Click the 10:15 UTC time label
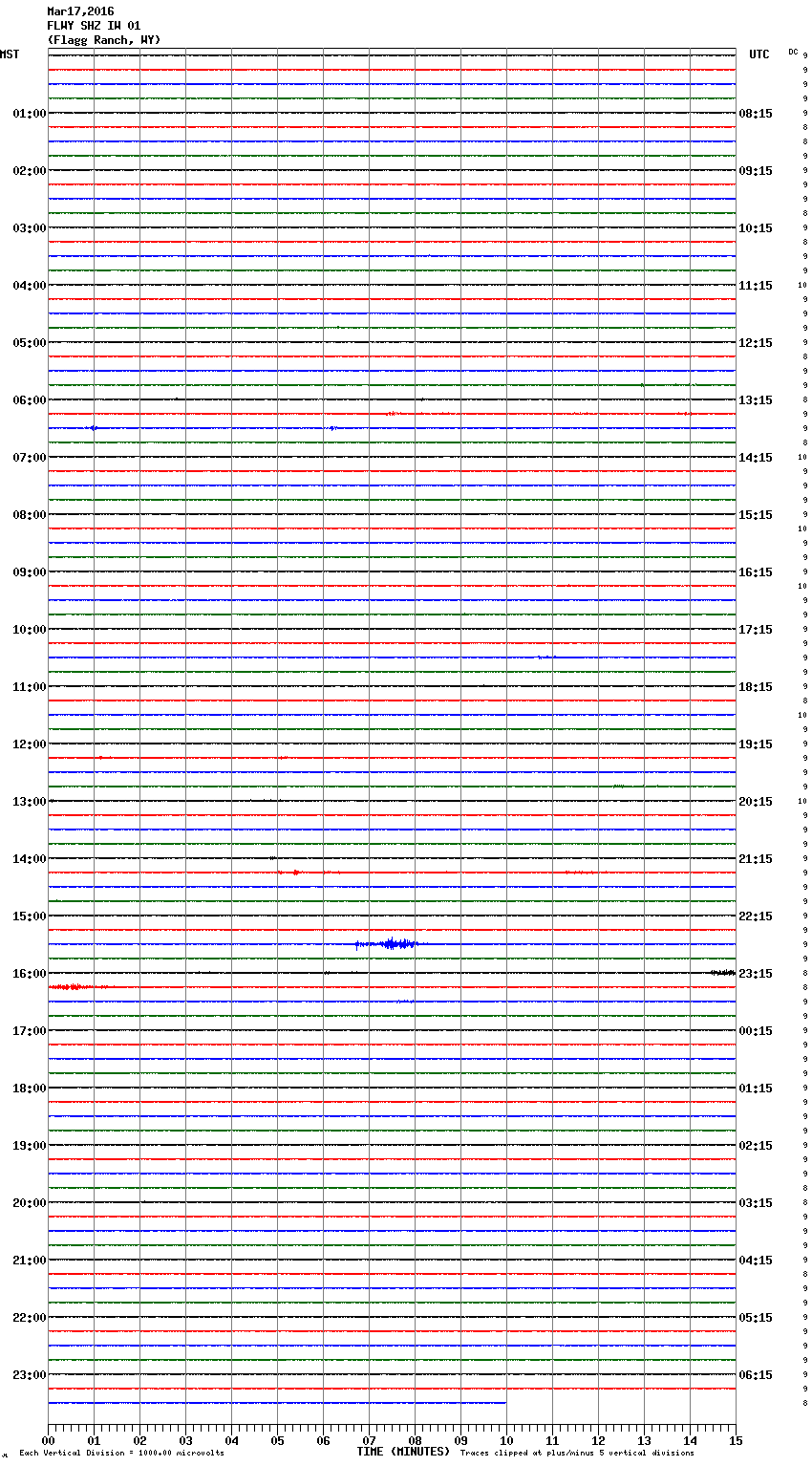The width and height of the screenshot is (812, 1466). point(756,228)
